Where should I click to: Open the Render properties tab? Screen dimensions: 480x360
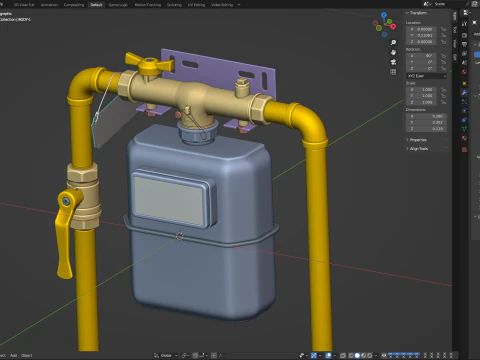[x=464, y=35]
